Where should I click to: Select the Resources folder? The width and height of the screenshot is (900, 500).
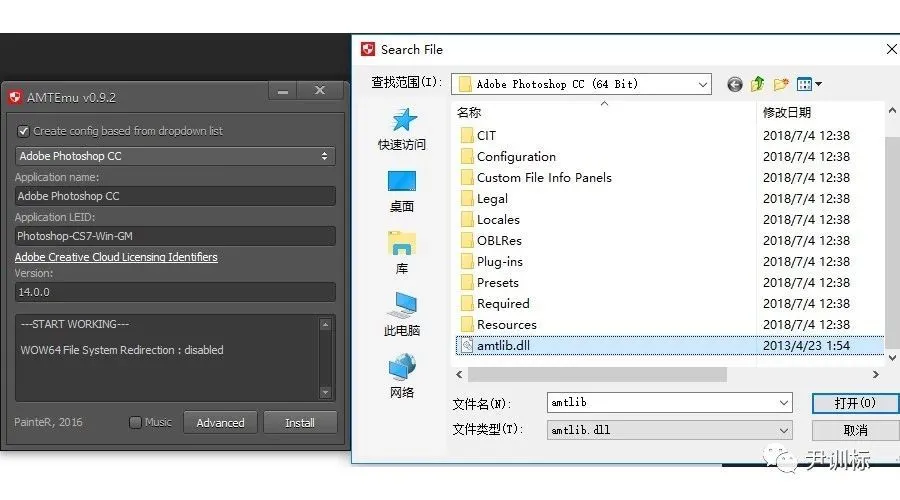(507, 324)
